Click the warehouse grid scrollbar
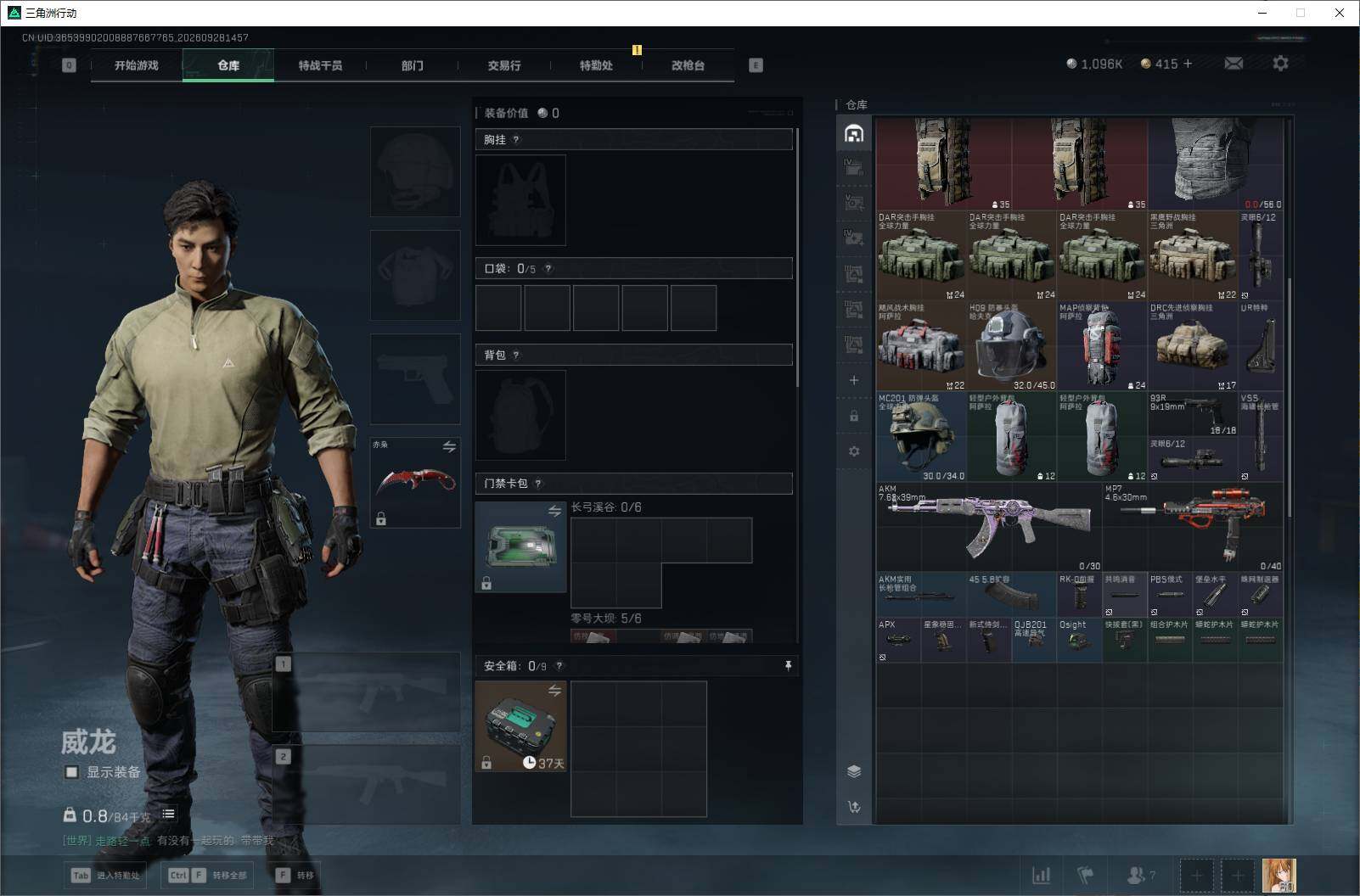1360x896 pixels. 1289,397
